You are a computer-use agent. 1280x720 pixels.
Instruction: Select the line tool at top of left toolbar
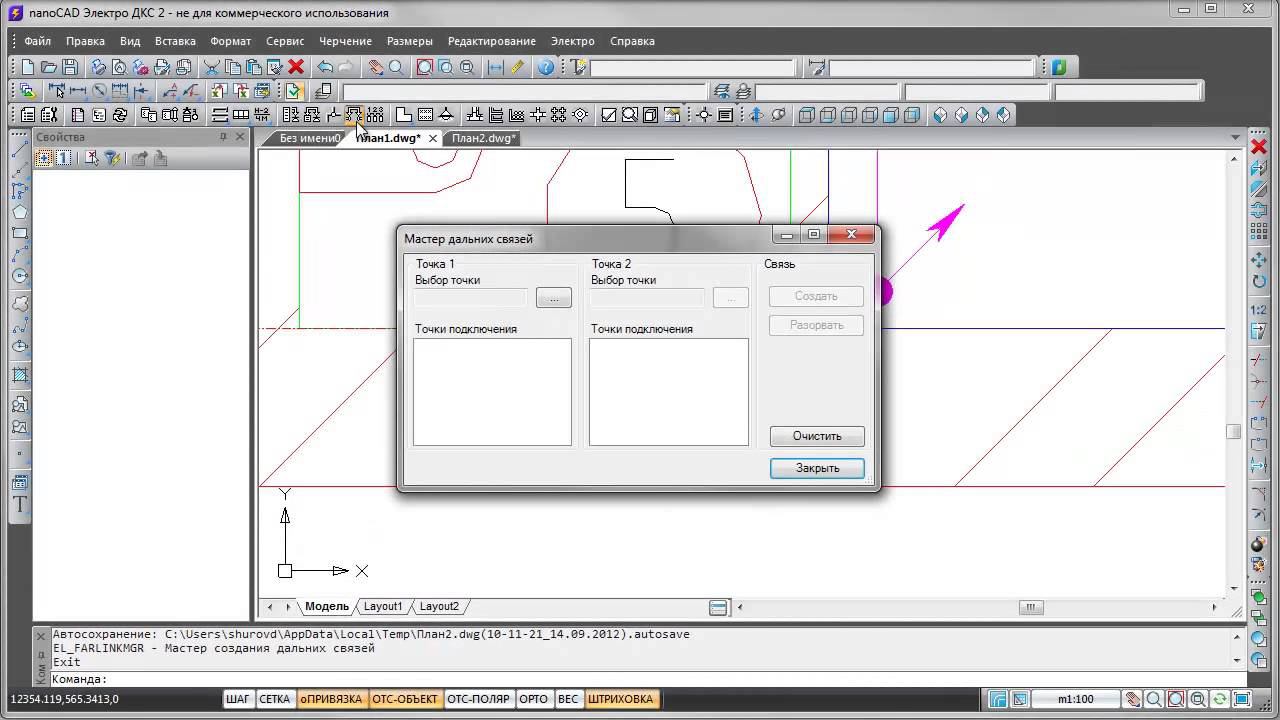pos(20,149)
